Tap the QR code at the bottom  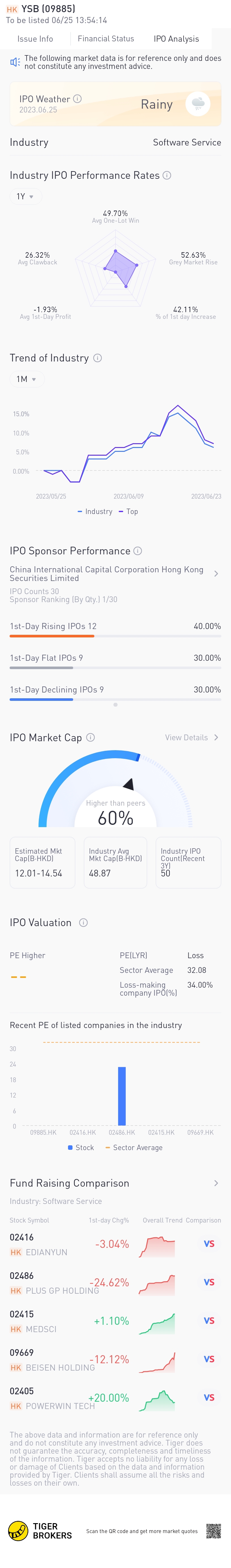click(213, 1531)
